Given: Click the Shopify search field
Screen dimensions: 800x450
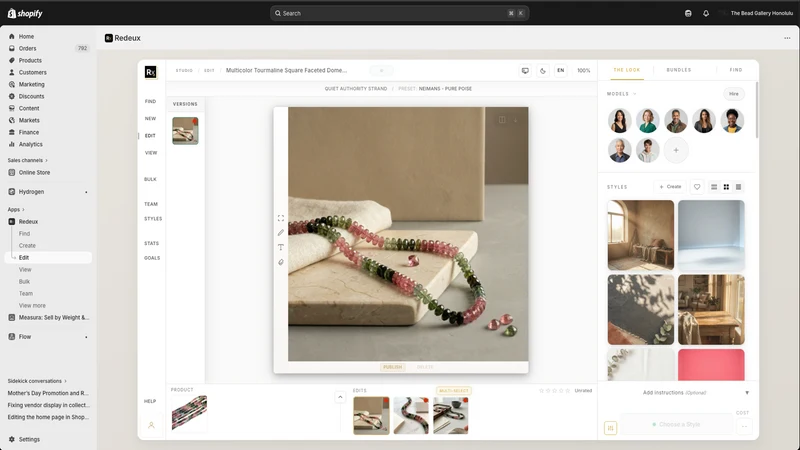Looking at the screenshot, I should pos(399,13).
